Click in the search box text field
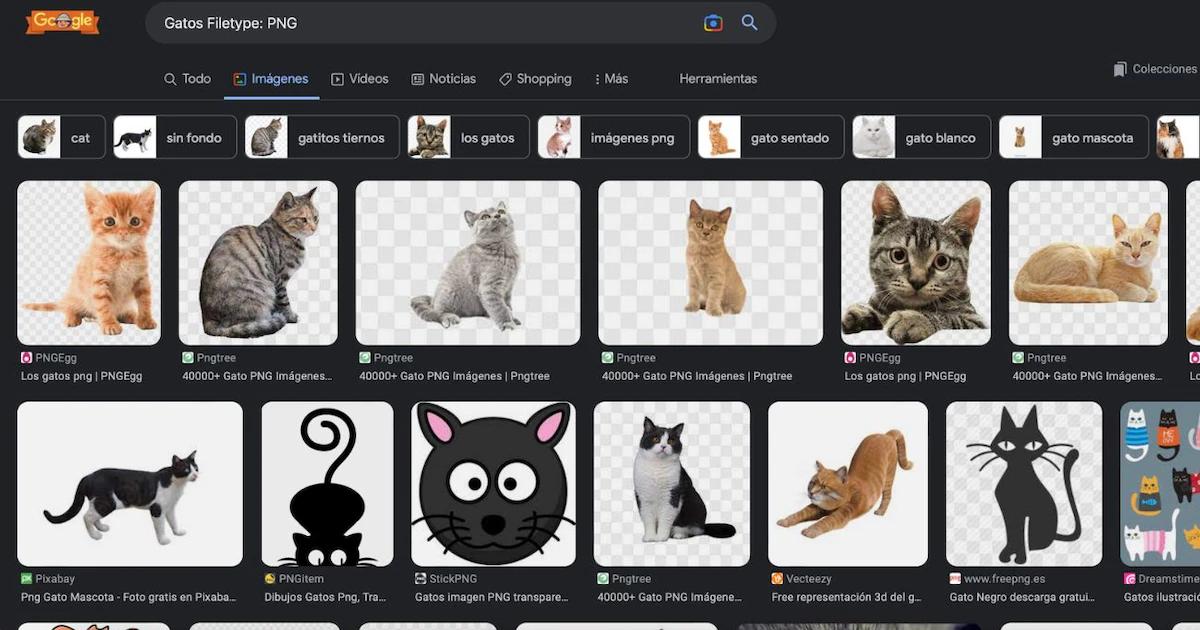The image size is (1200, 630). coord(420,23)
